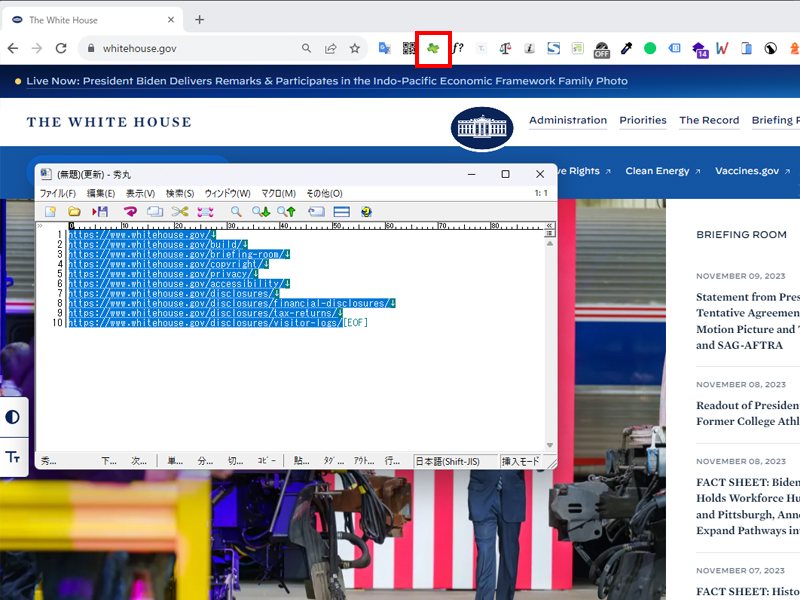Open the QR code generator extension
The height and width of the screenshot is (600, 800).
point(409,48)
